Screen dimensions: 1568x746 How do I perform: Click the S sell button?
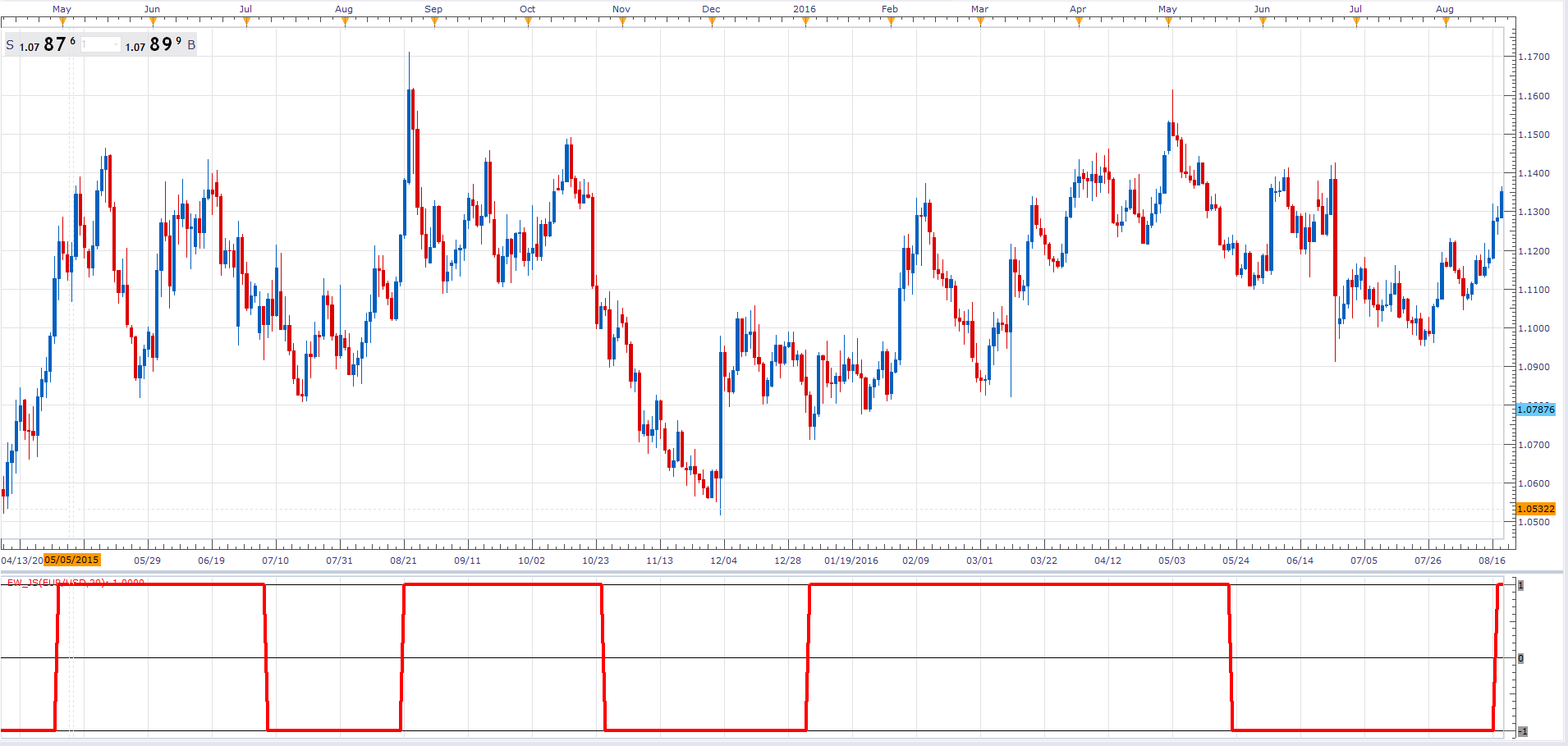10,45
